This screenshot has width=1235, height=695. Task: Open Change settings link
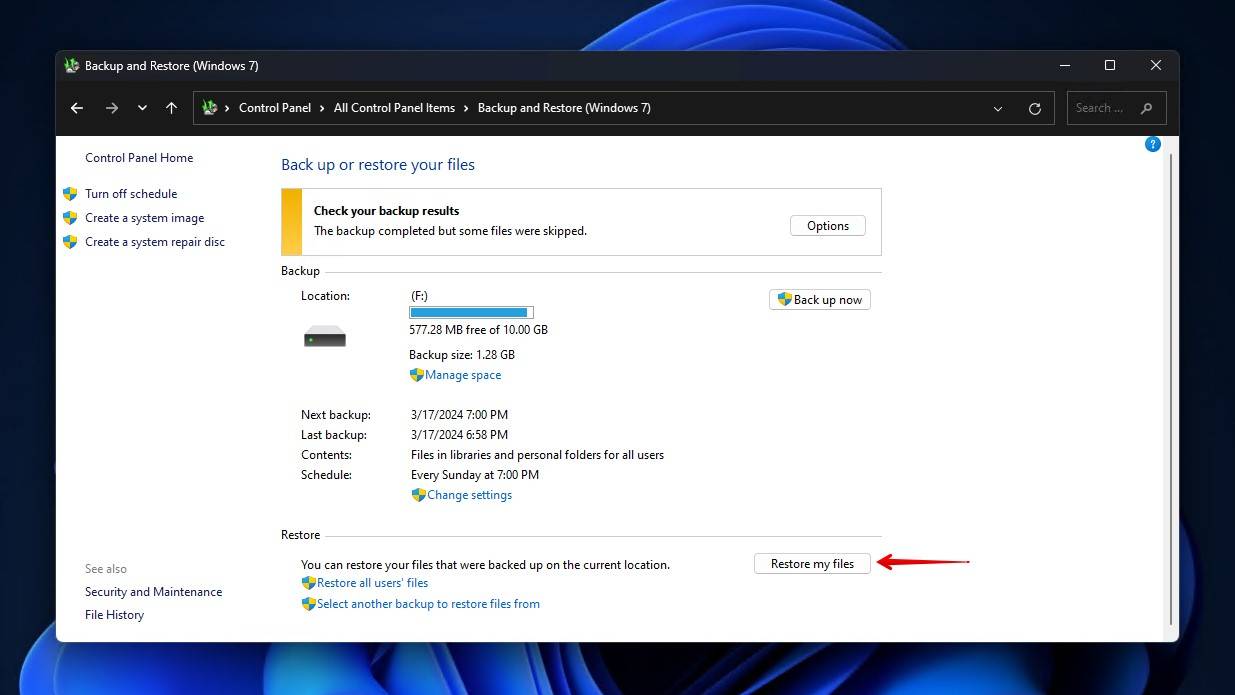468,494
